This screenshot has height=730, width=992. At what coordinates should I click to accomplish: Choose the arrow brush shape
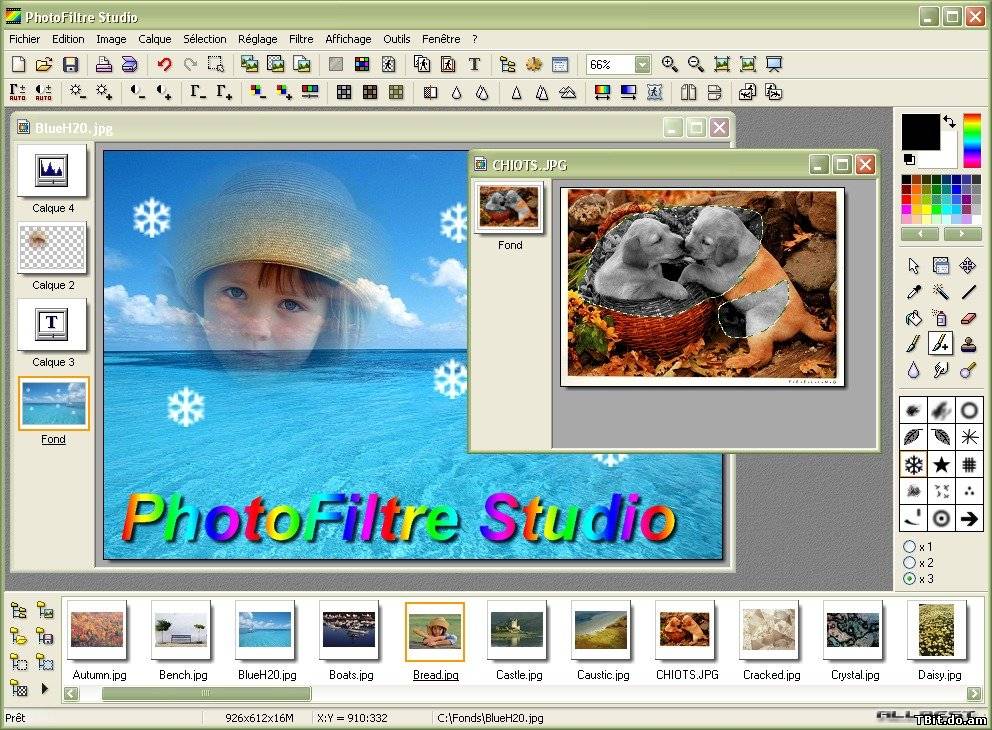point(969,519)
